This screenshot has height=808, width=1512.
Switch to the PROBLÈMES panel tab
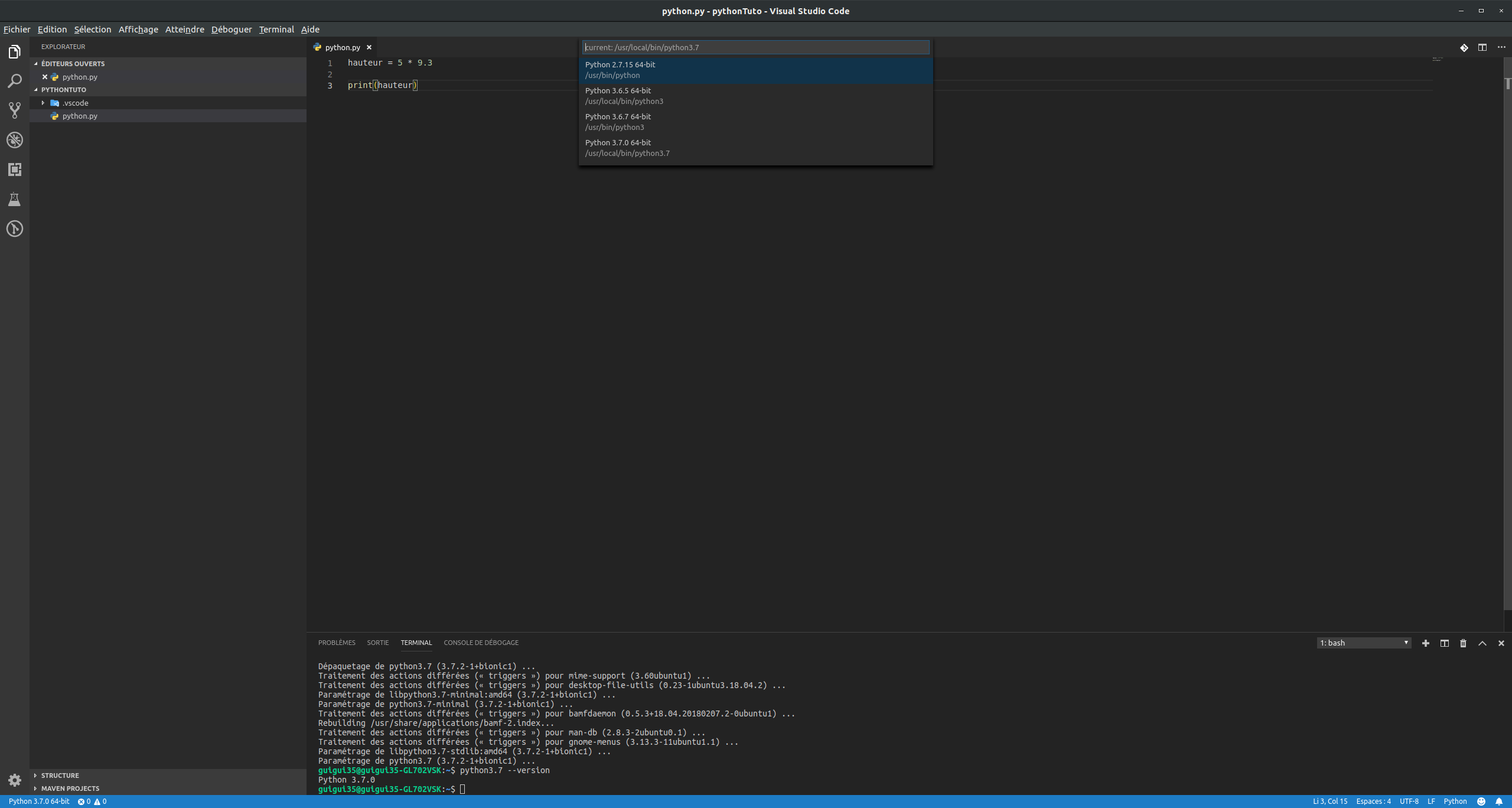pyautogui.click(x=337, y=643)
